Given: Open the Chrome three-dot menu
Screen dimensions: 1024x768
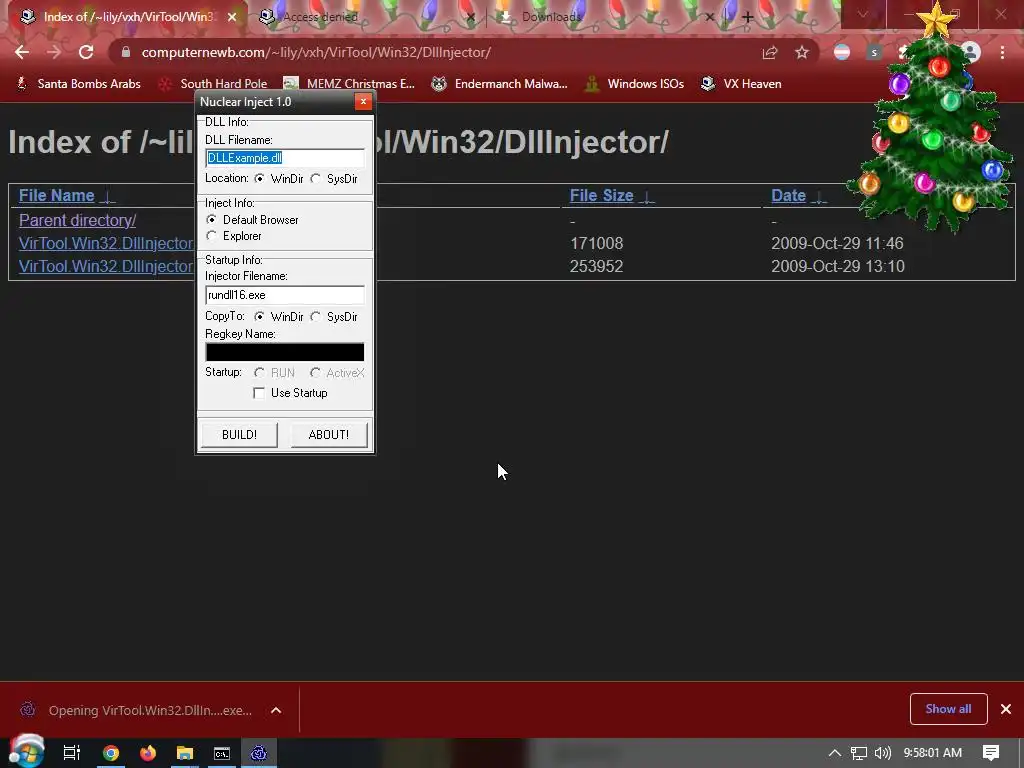Looking at the screenshot, I should 1002,52.
